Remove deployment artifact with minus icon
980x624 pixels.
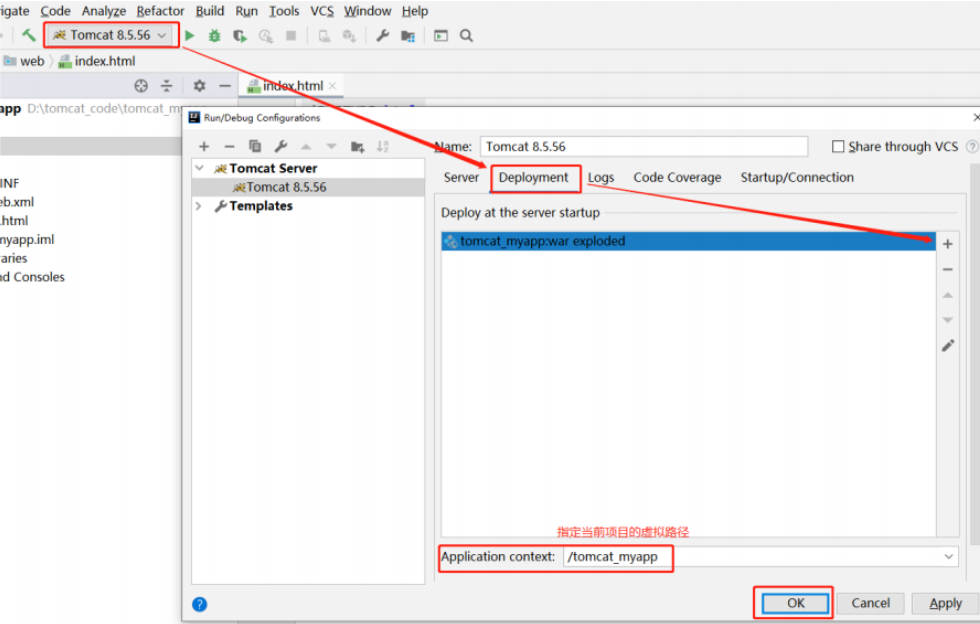(948, 269)
